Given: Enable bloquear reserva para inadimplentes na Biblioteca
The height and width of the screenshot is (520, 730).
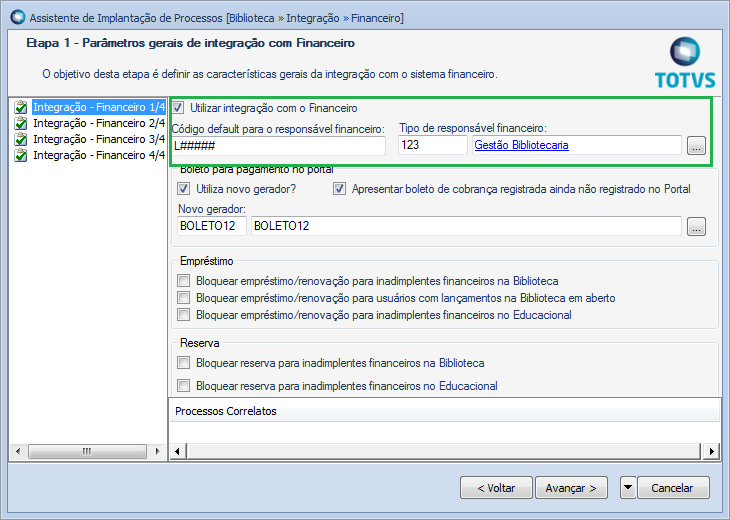Looking at the screenshot, I should tap(183, 363).
